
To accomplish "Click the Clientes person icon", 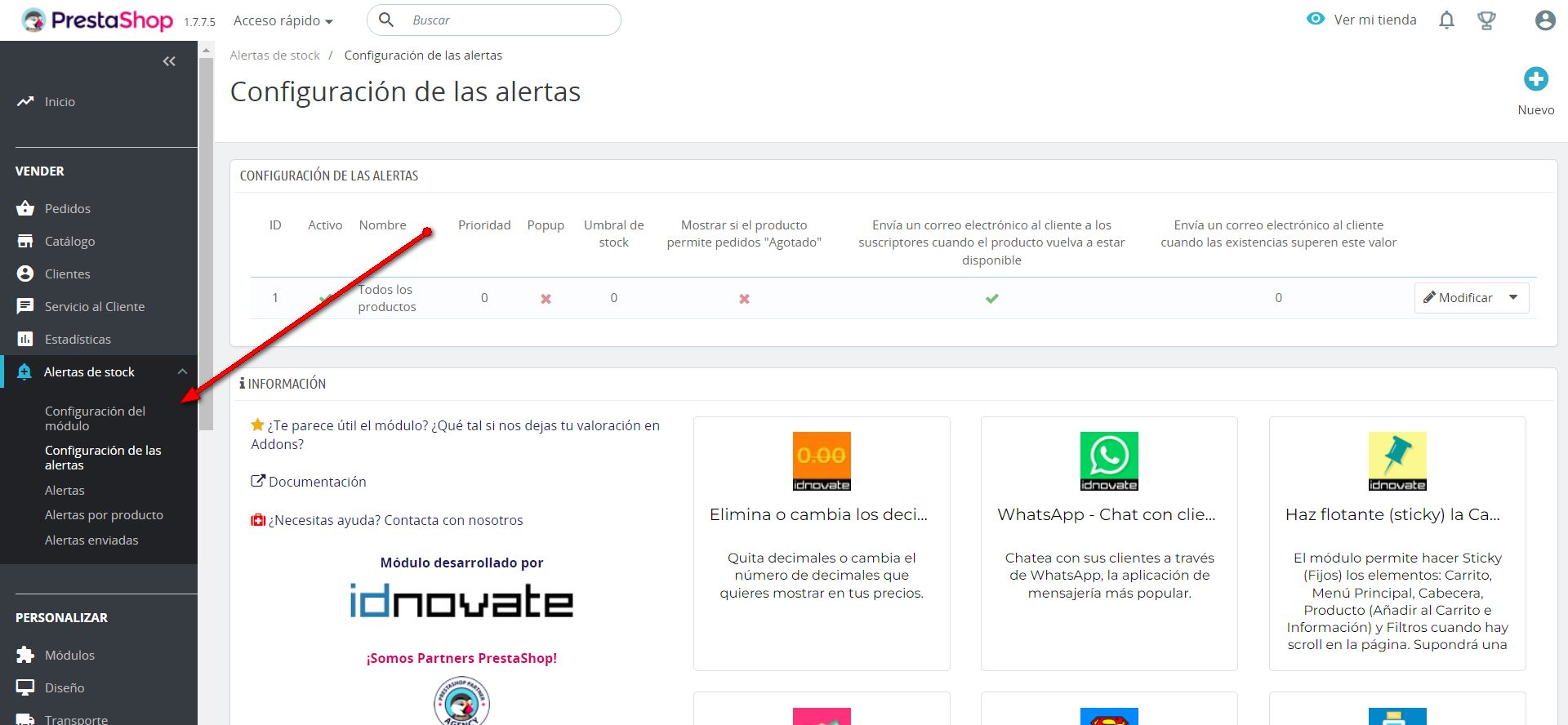I will click(25, 274).
